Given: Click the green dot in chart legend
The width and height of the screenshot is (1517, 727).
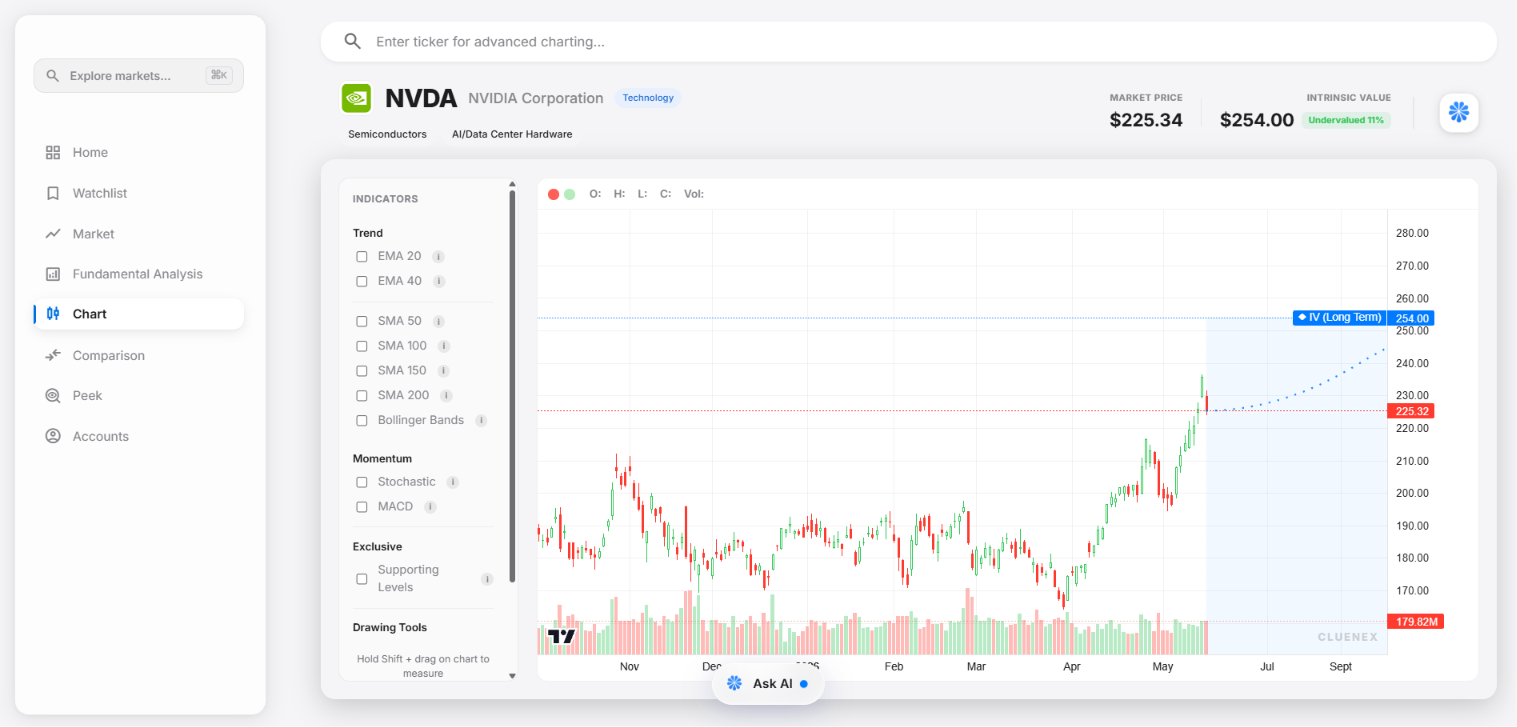Looking at the screenshot, I should (x=569, y=194).
